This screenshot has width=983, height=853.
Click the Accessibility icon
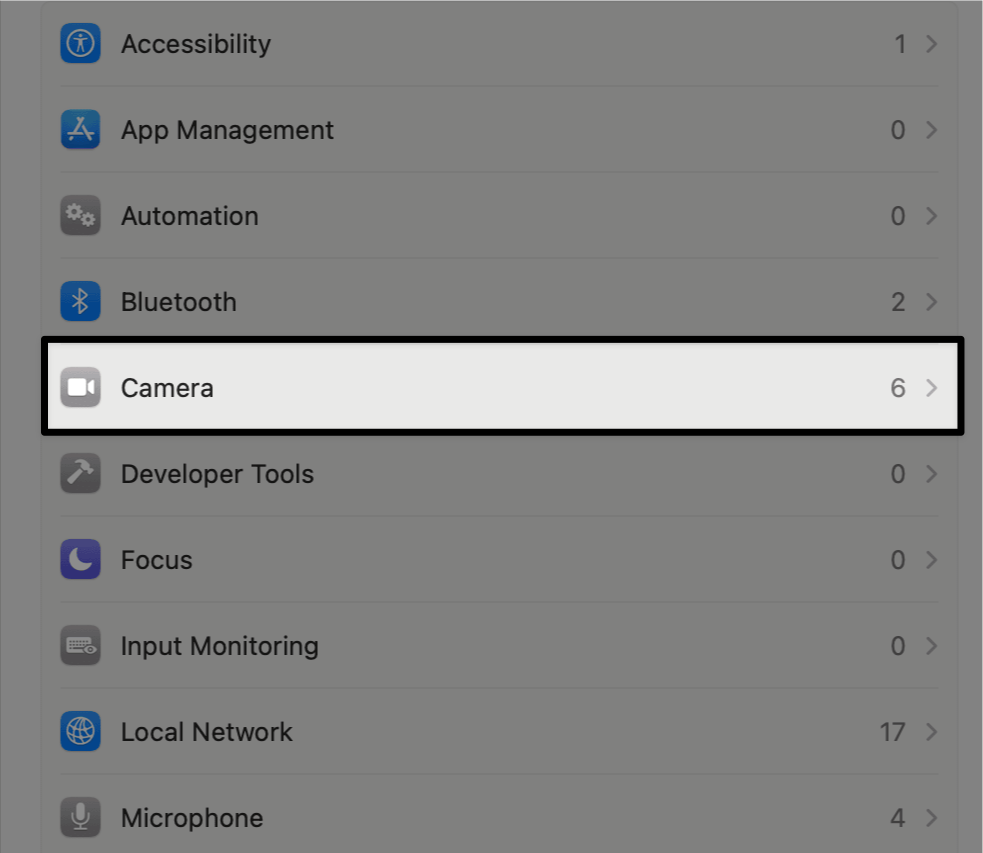coord(80,43)
